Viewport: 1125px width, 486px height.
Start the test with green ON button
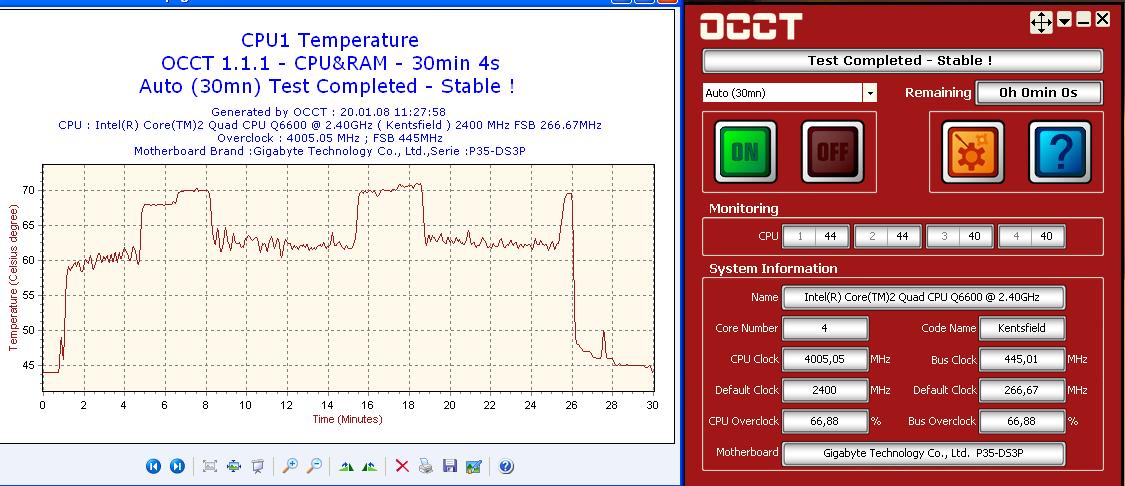coord(745,151)
